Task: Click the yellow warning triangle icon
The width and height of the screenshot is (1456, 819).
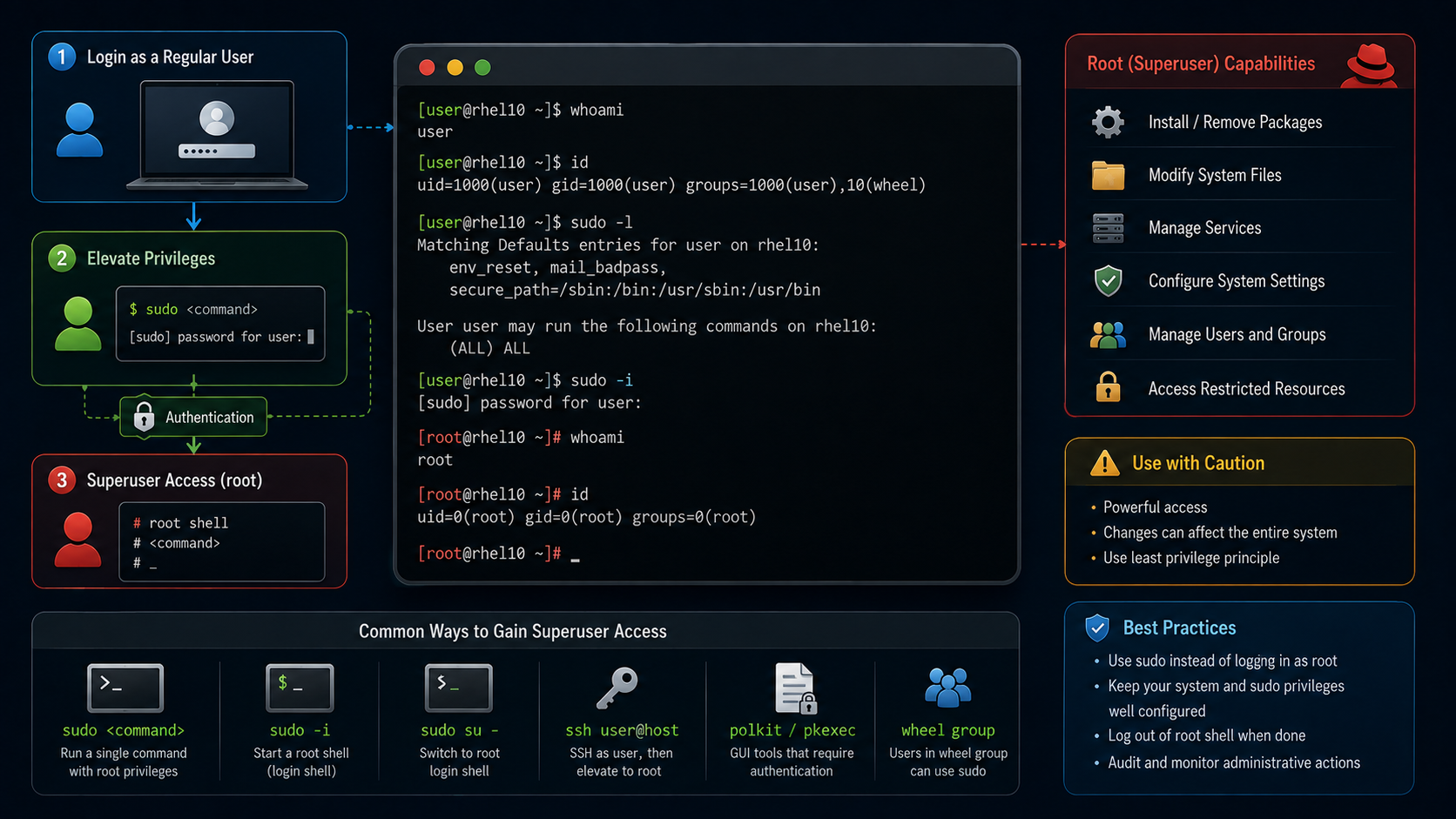Action: coord(1105,463)
